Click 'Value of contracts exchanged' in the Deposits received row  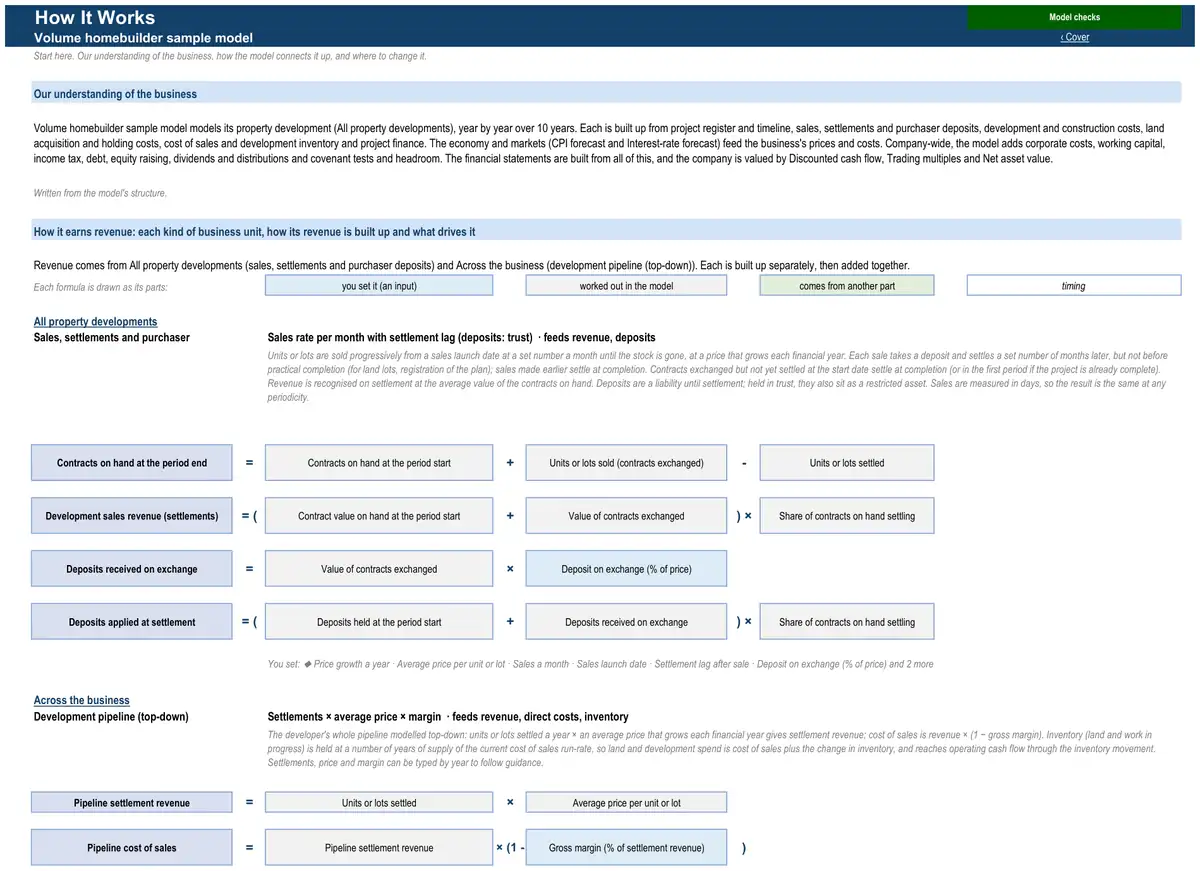pos(379,569)
